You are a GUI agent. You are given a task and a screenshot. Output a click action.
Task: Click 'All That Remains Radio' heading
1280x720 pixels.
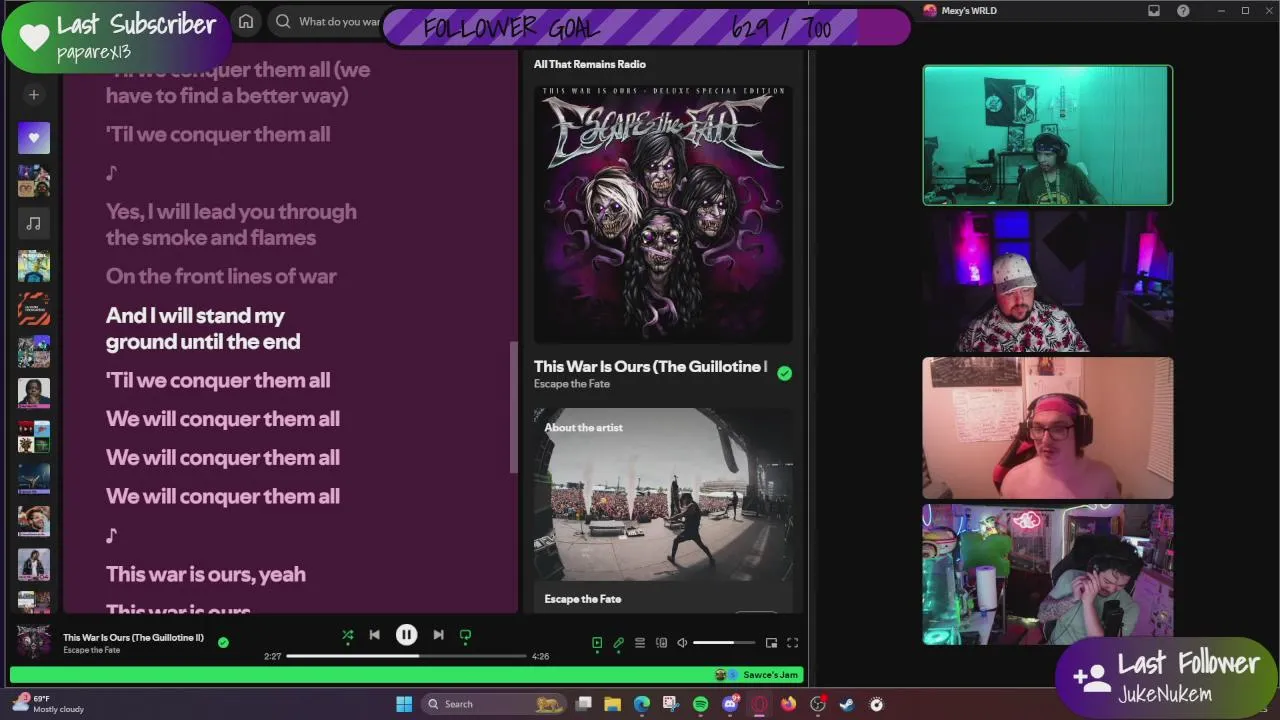[590, 64]
